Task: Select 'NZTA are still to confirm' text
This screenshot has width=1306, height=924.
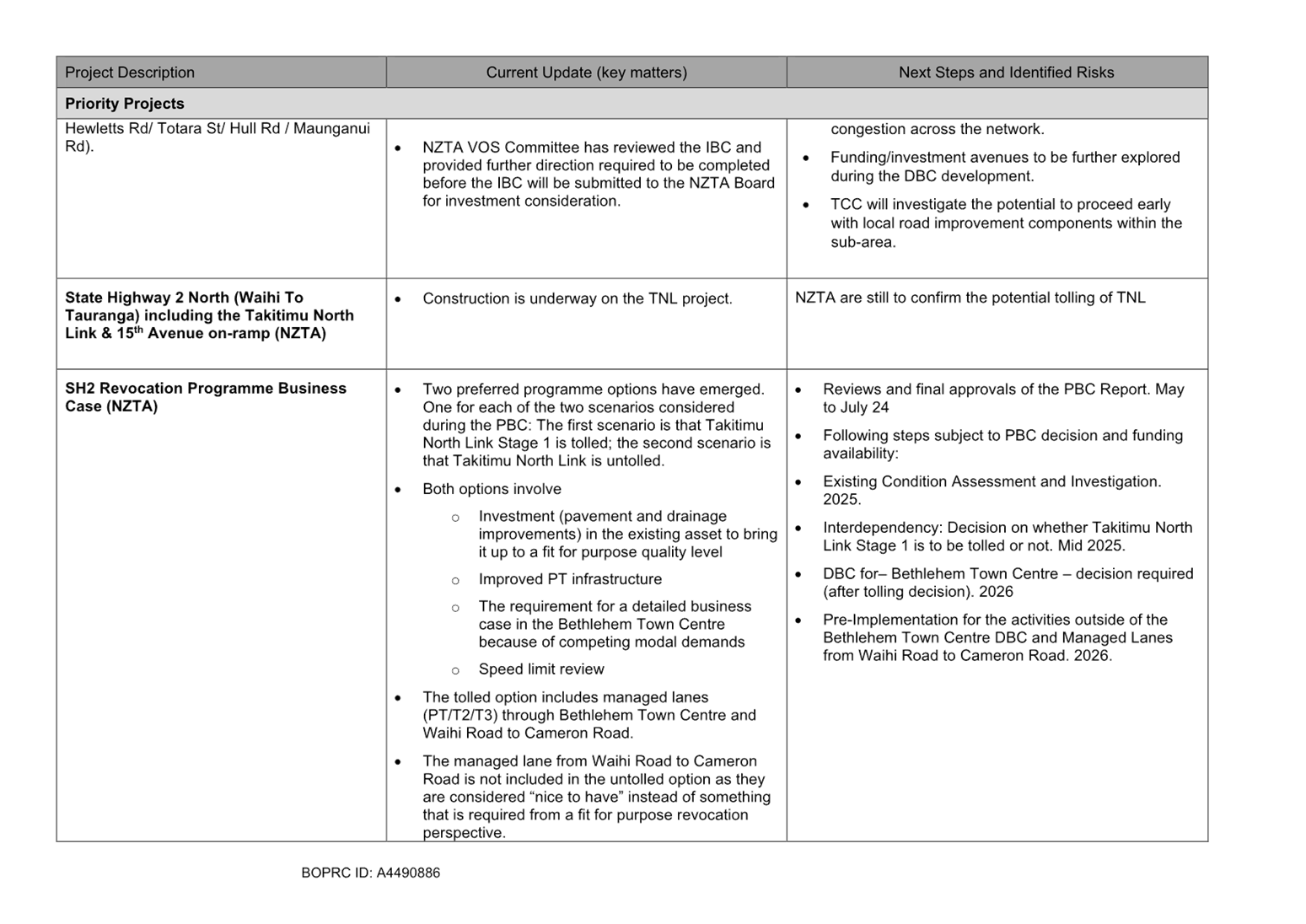Action: 970,298
